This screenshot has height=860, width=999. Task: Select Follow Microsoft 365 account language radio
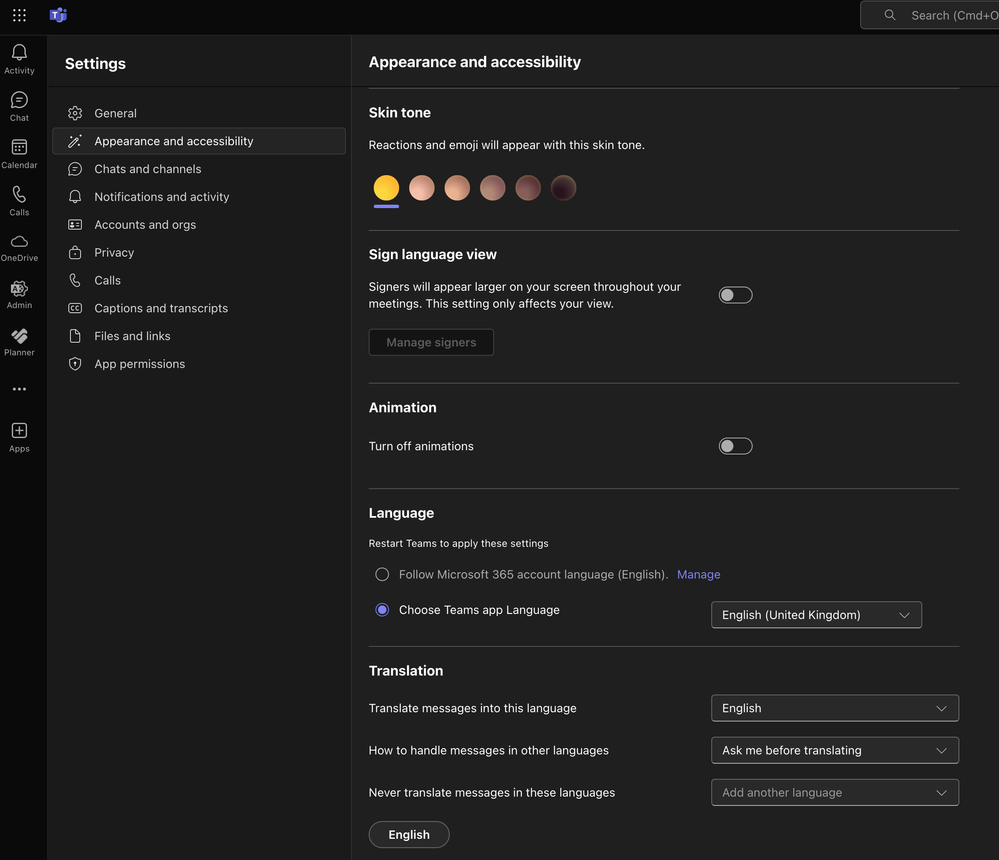382,575
